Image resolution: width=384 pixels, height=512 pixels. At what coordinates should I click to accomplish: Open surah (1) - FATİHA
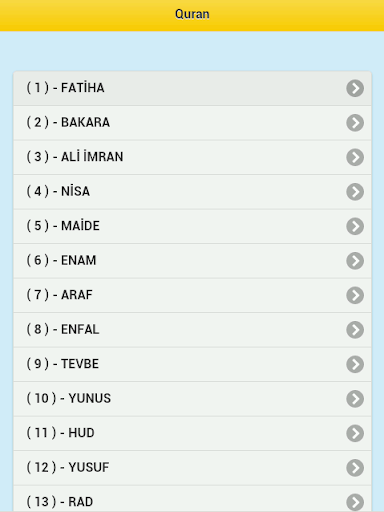tap(192, 88)
